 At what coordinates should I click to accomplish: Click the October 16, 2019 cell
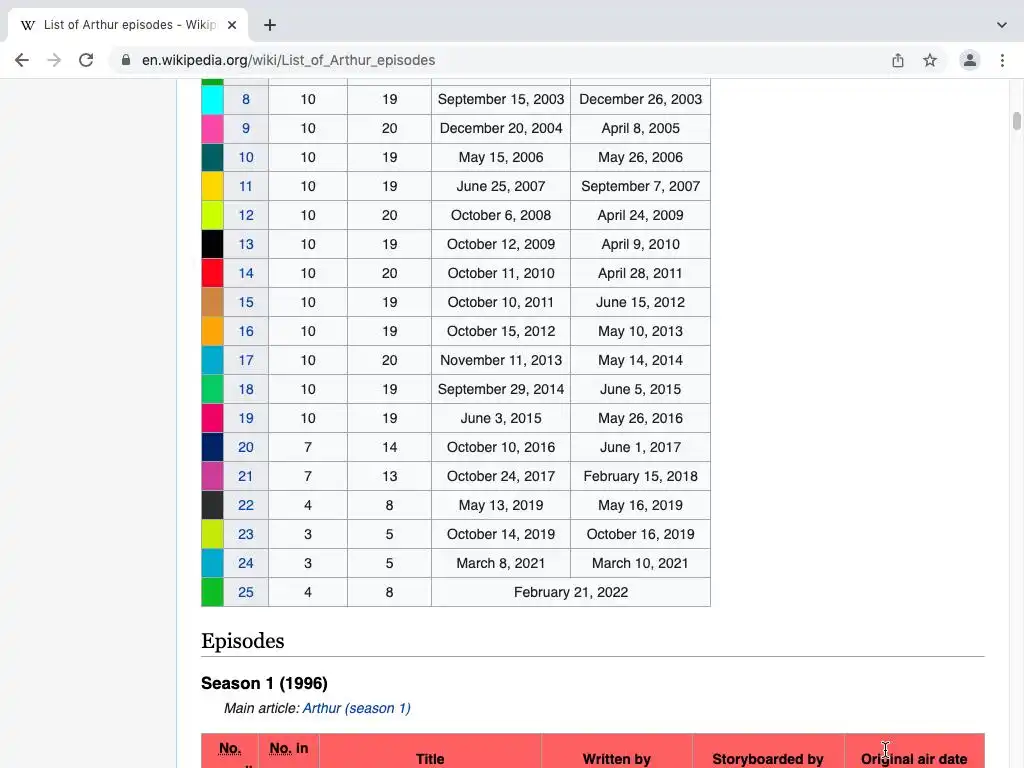641,534
